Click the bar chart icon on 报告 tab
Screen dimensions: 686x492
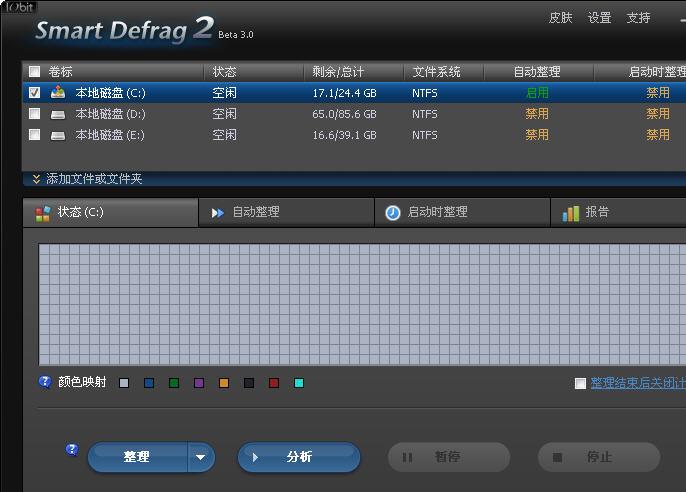570,213
